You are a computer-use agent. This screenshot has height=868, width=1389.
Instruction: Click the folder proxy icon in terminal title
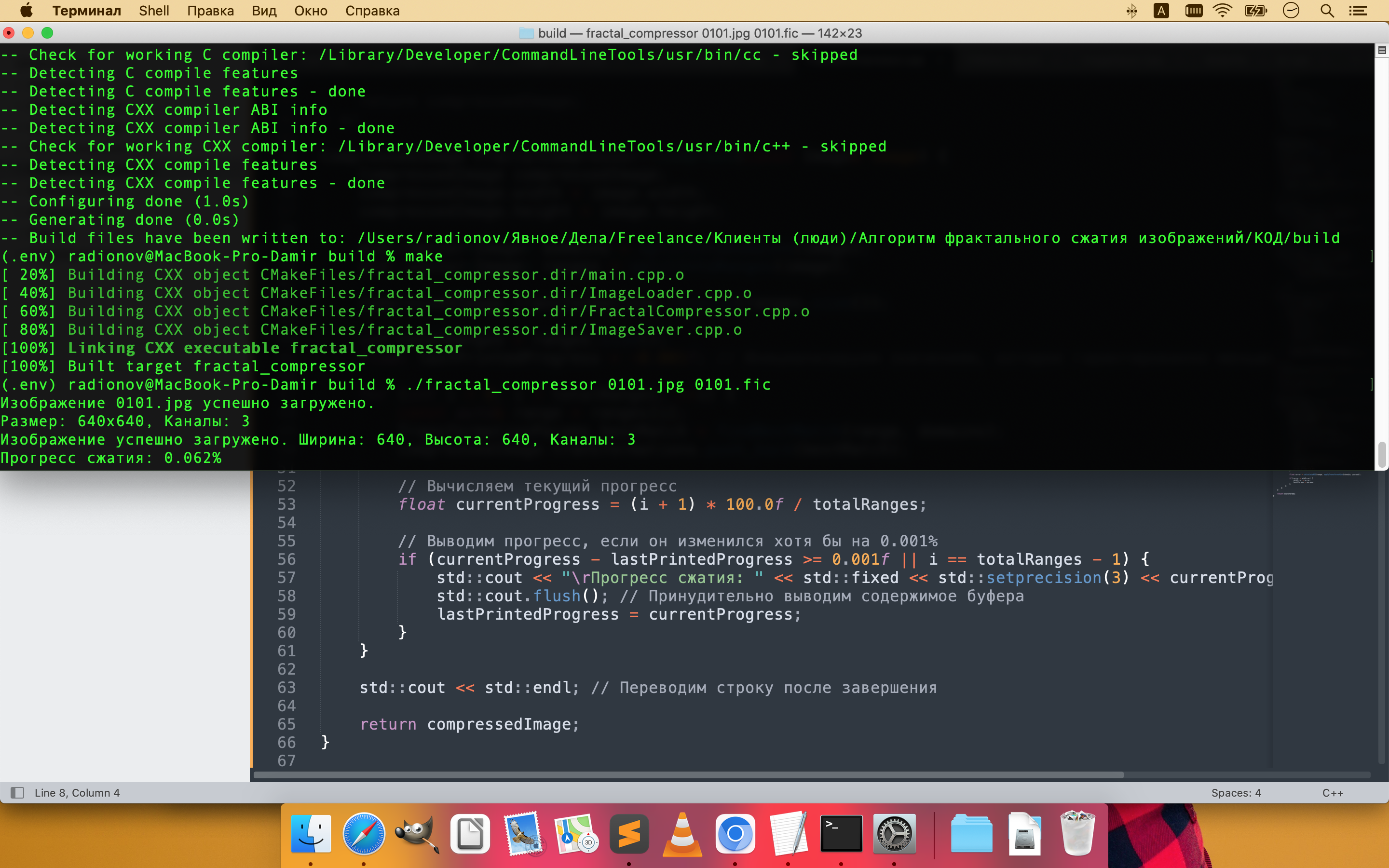(x=526, y=33)
